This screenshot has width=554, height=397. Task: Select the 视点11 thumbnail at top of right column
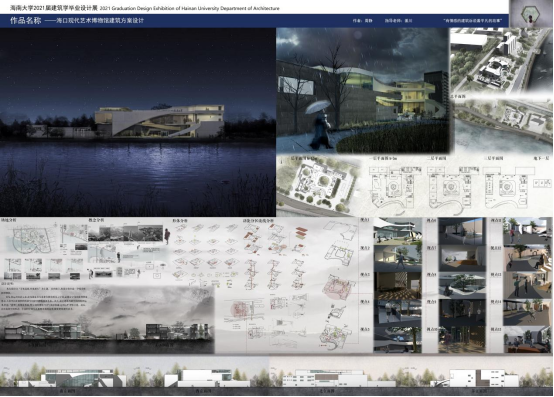[527, 231]
